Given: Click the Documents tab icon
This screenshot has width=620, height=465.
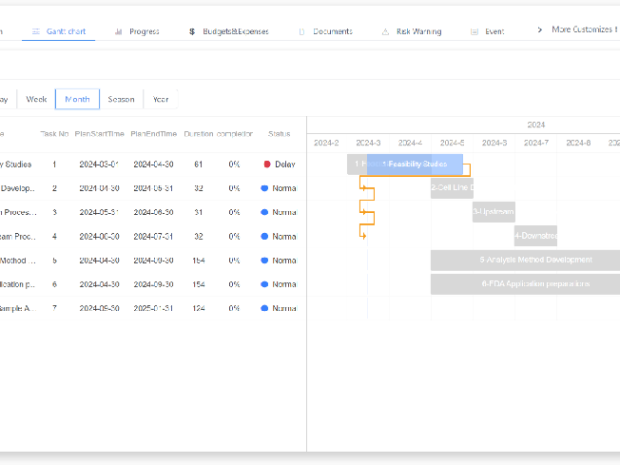Looking at the screenshot, I should (301, 32).
